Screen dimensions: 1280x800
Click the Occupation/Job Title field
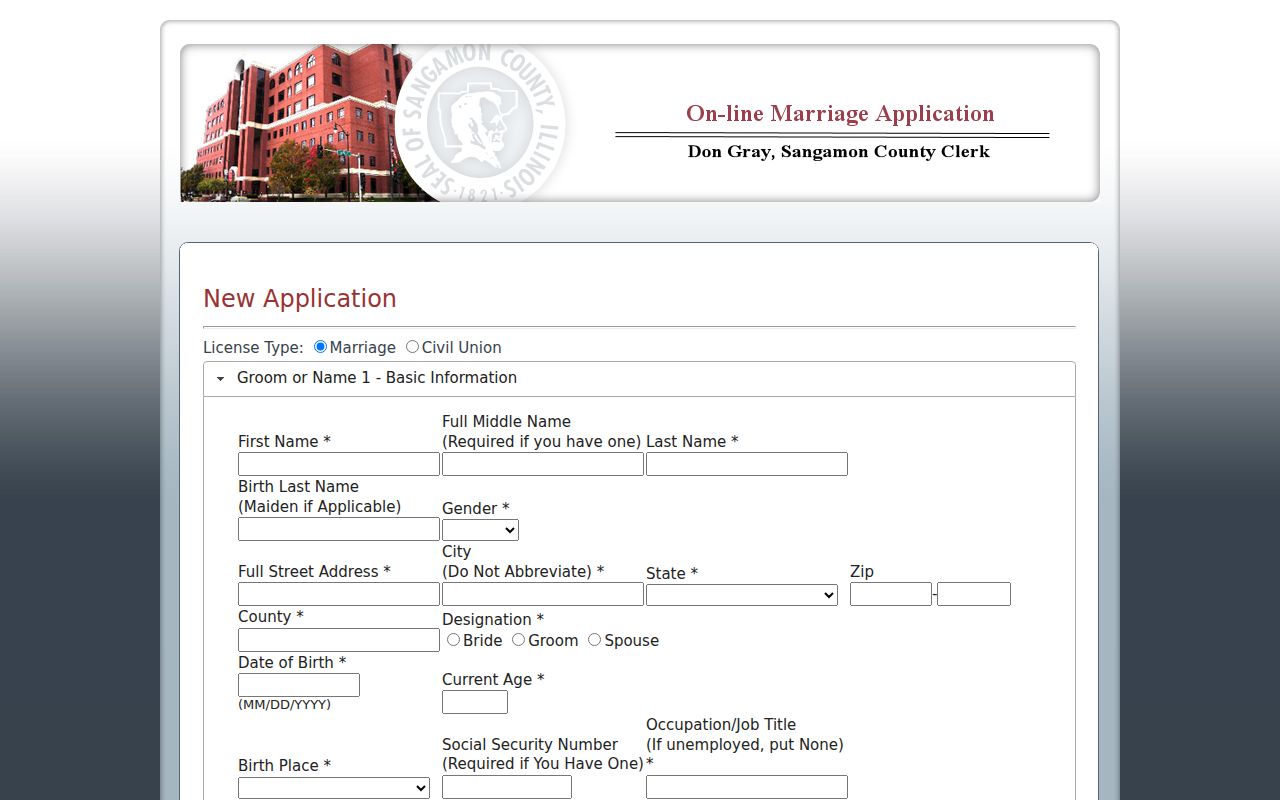[747, 787]
